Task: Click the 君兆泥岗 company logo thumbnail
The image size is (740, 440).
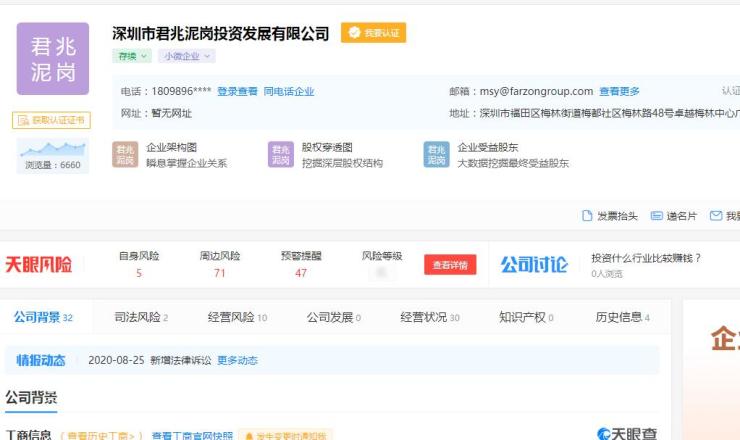Action: [53, 59]
